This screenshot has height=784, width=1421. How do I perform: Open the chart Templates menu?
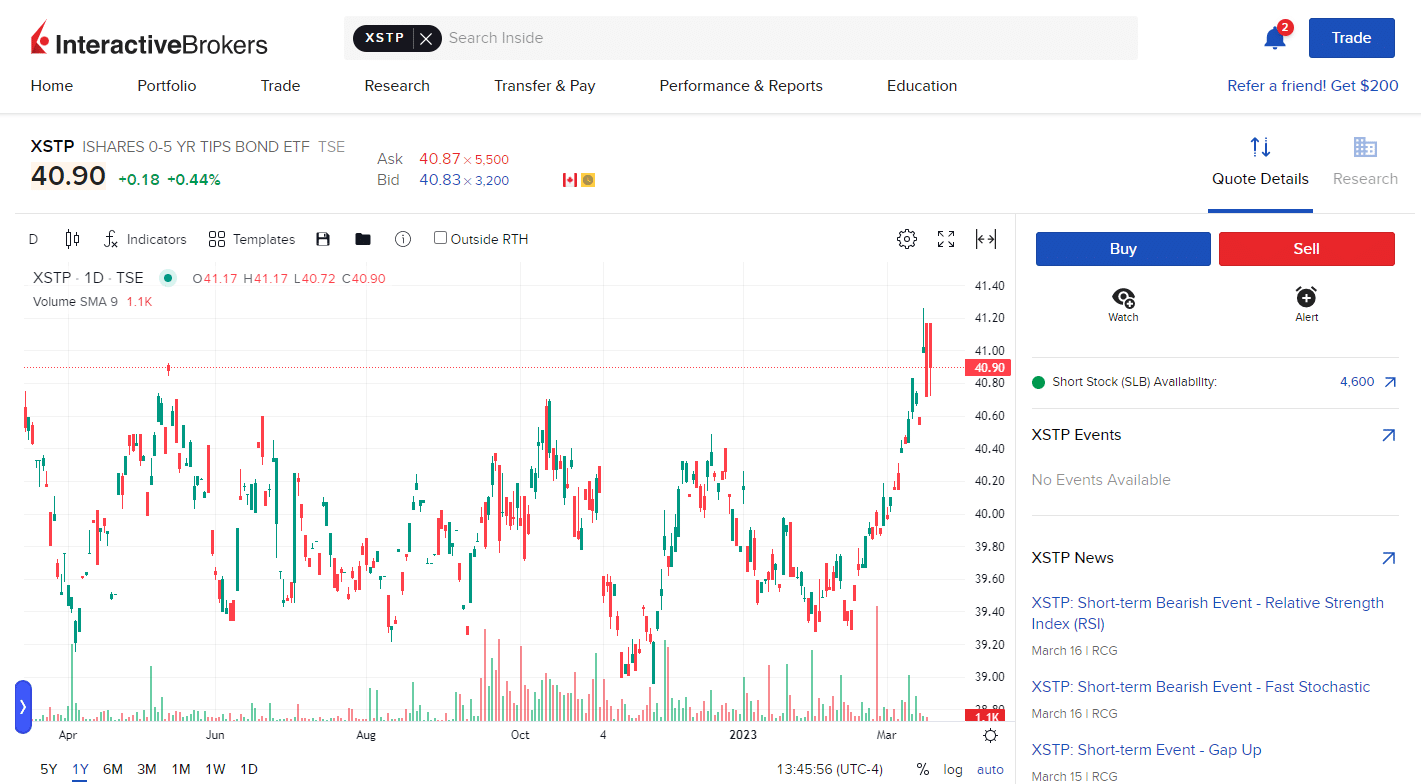[251, 239]
